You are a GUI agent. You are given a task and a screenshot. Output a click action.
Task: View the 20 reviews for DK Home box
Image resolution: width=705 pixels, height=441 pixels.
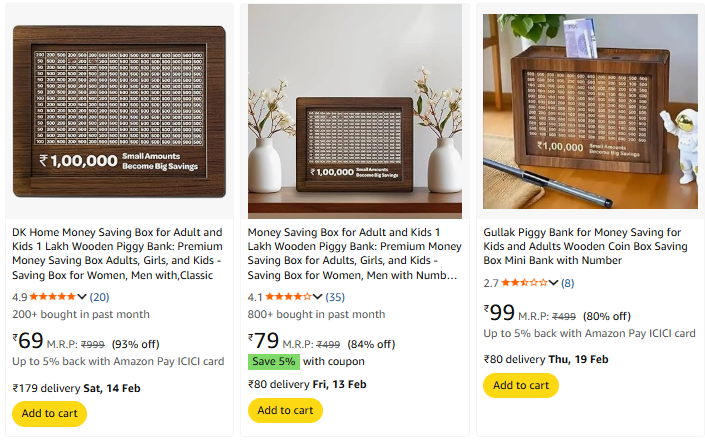[x=100, y=297]
